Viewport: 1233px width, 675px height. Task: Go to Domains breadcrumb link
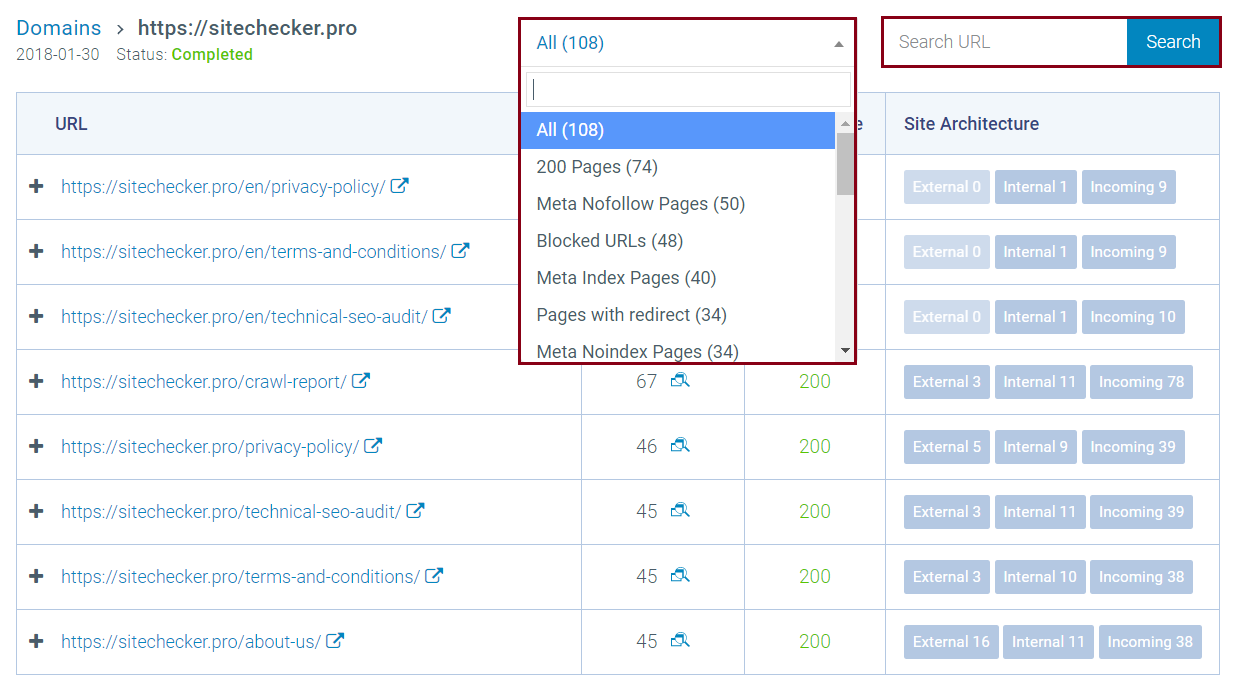[59, 28]
